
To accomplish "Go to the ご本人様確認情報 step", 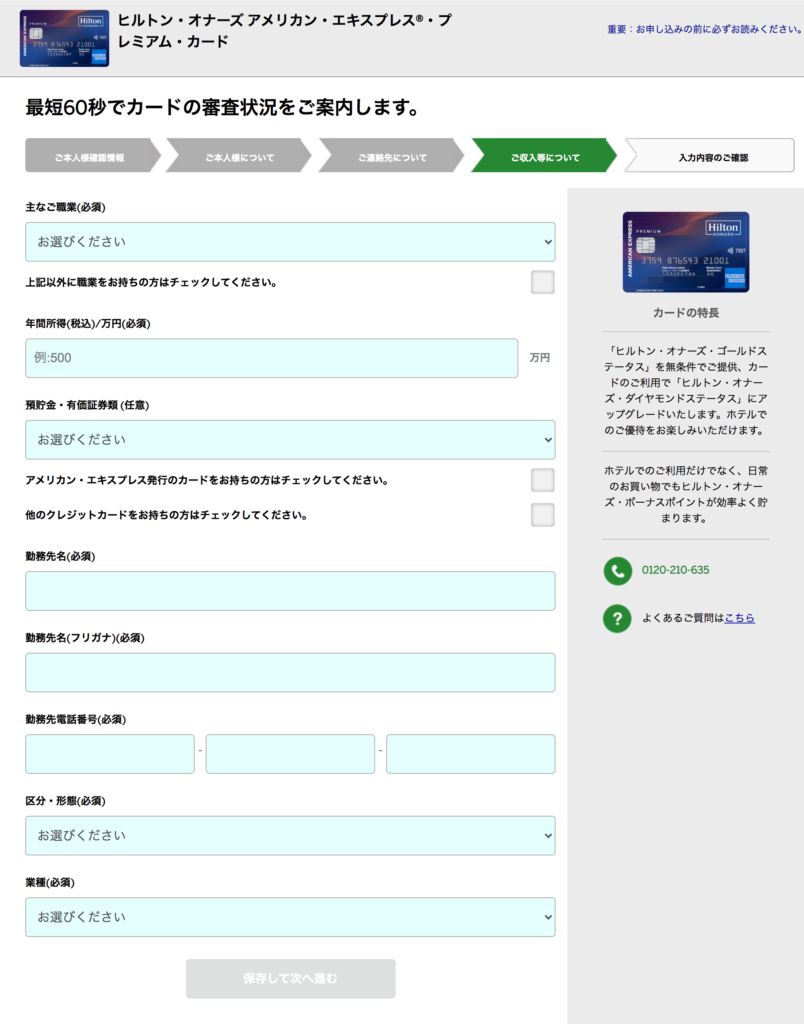I will 93,155.
